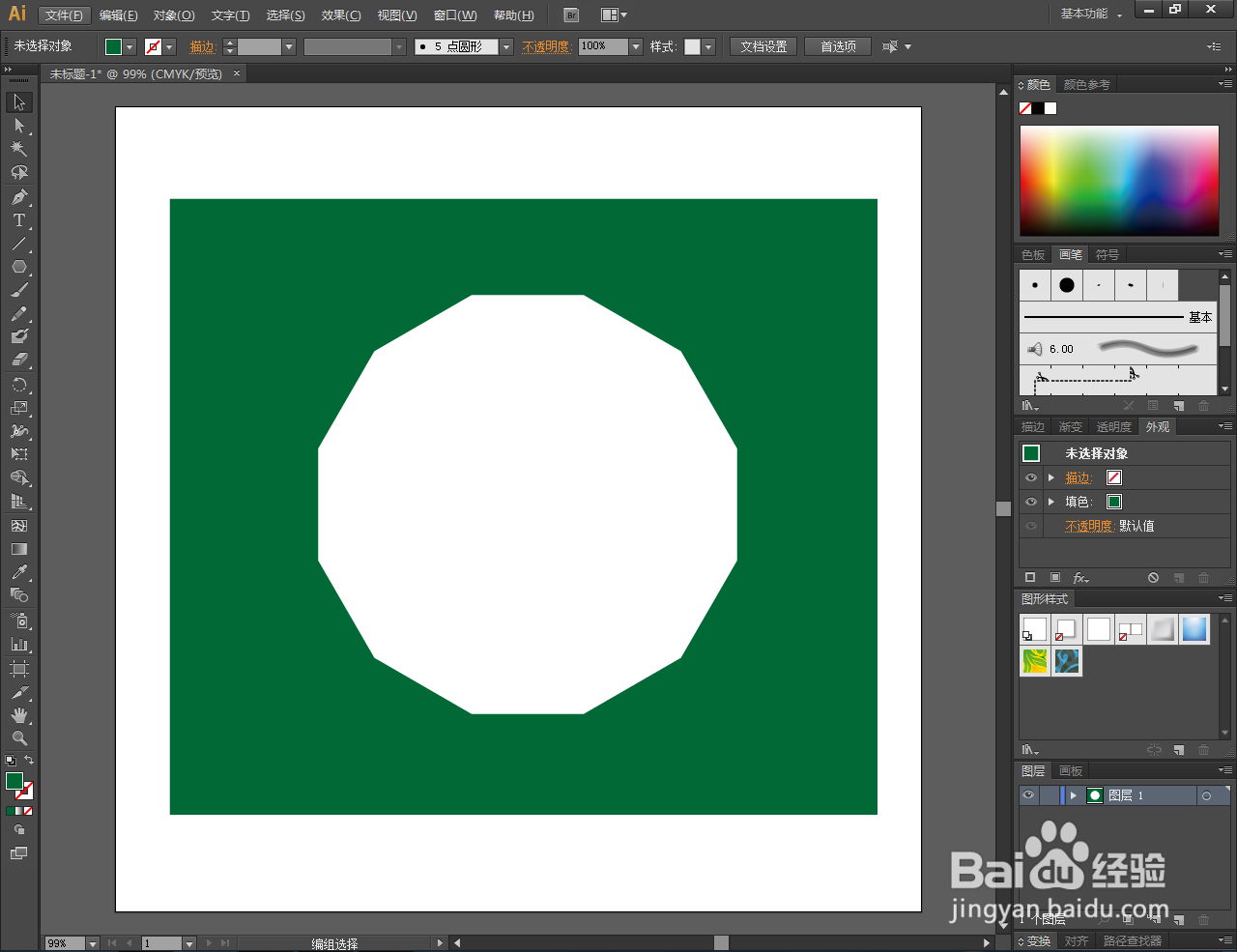
Task: Switch to the 渐变 tab
Action: (x=1070, y=426)
